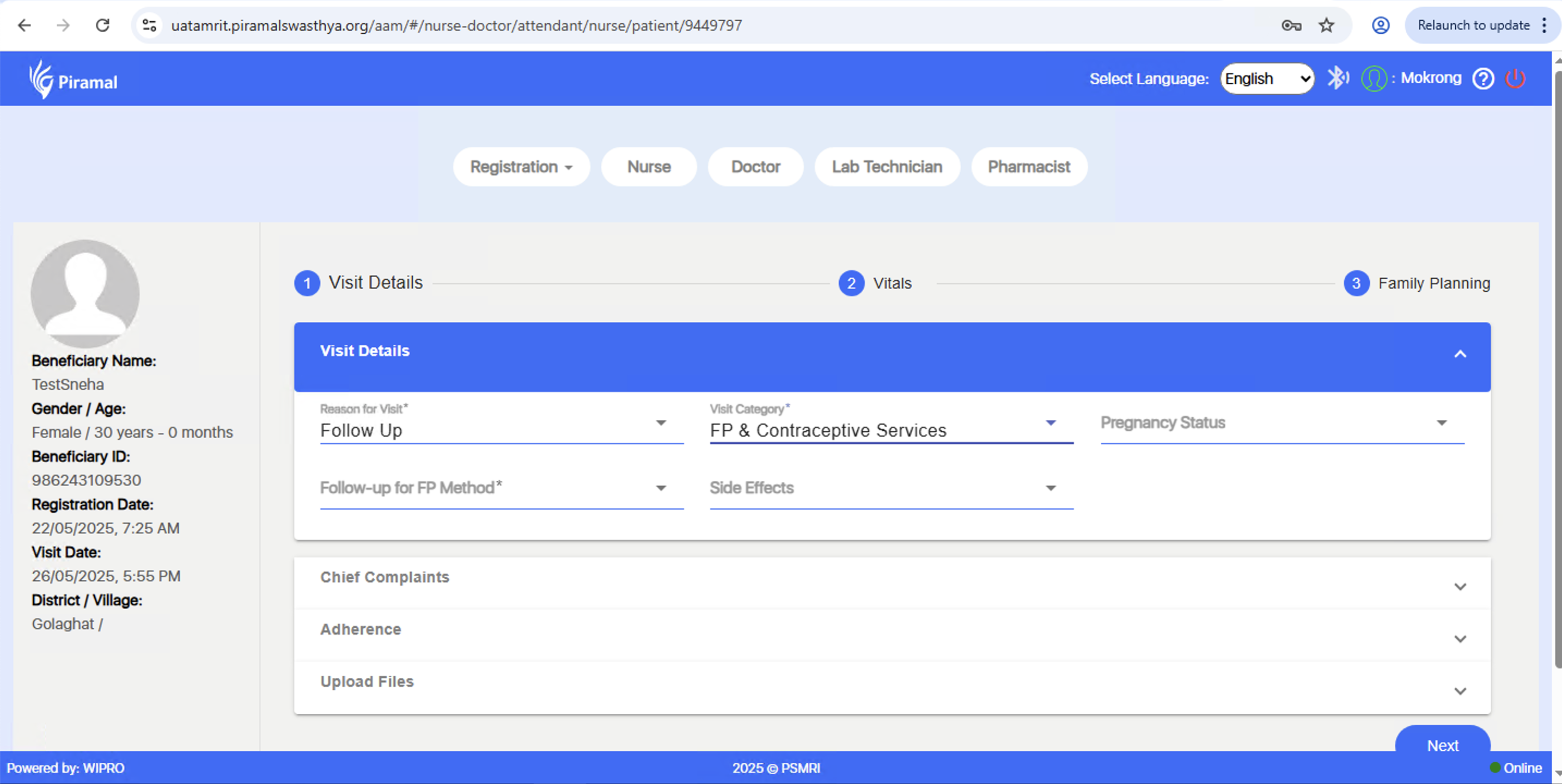Screen dimensions: 1562x784
Task: Click 2025 © PSMRI footer text
Action: tap(776, 768)
